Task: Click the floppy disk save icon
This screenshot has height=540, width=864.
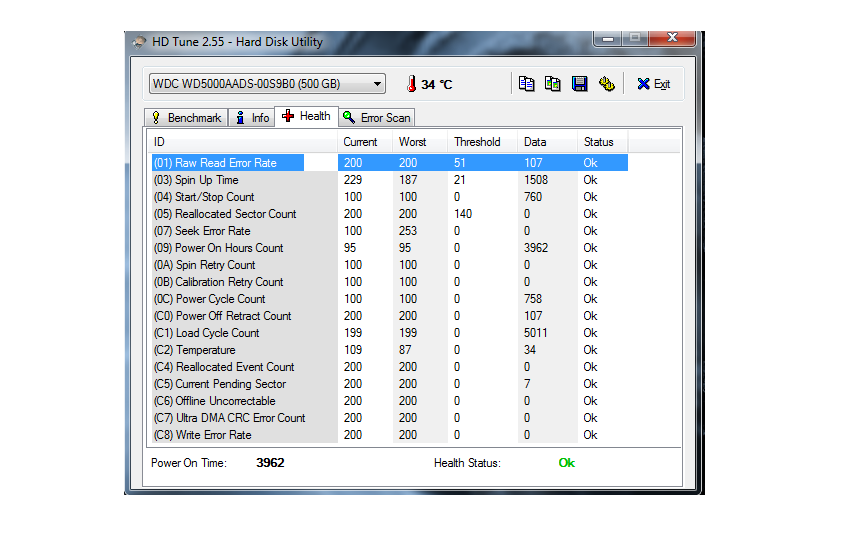Action: [x=580, y=84]
